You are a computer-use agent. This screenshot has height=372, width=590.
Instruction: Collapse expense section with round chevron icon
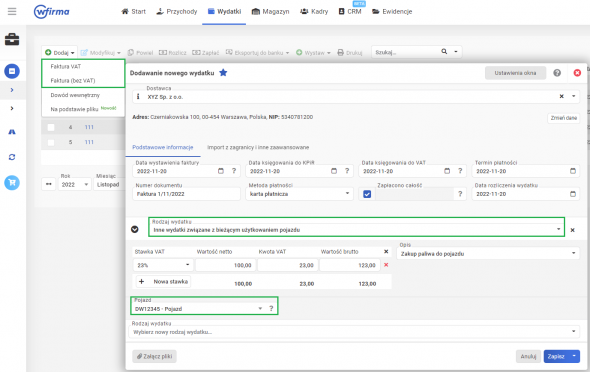point(135,229)
